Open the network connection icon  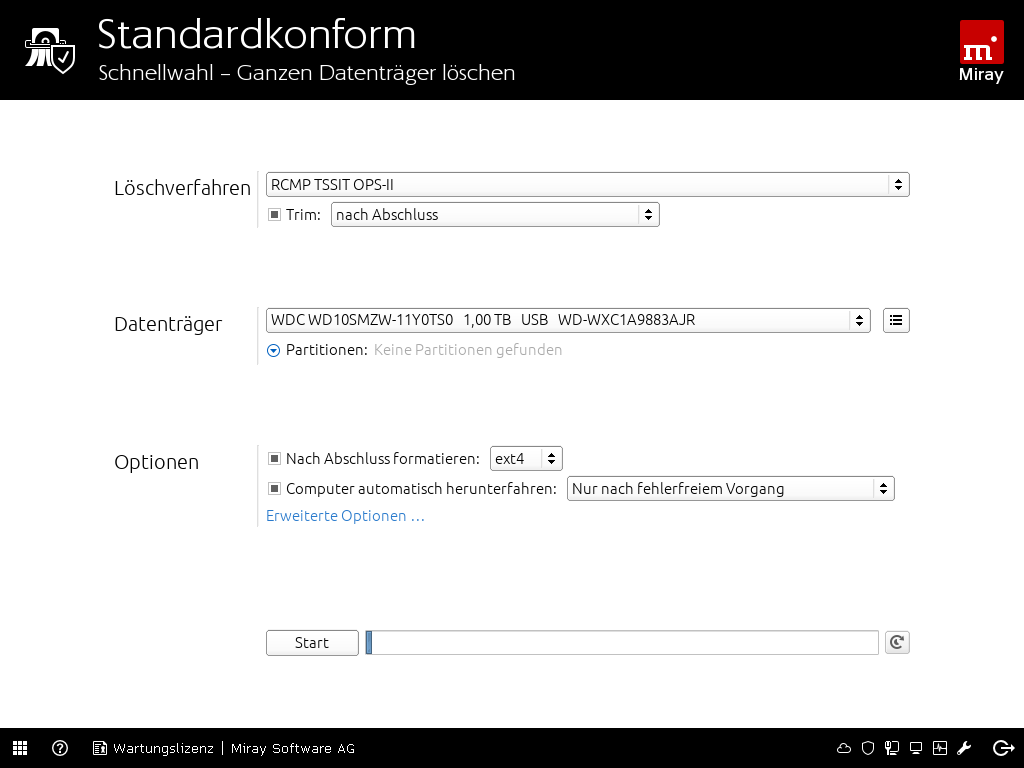click(x=891, y=748)
